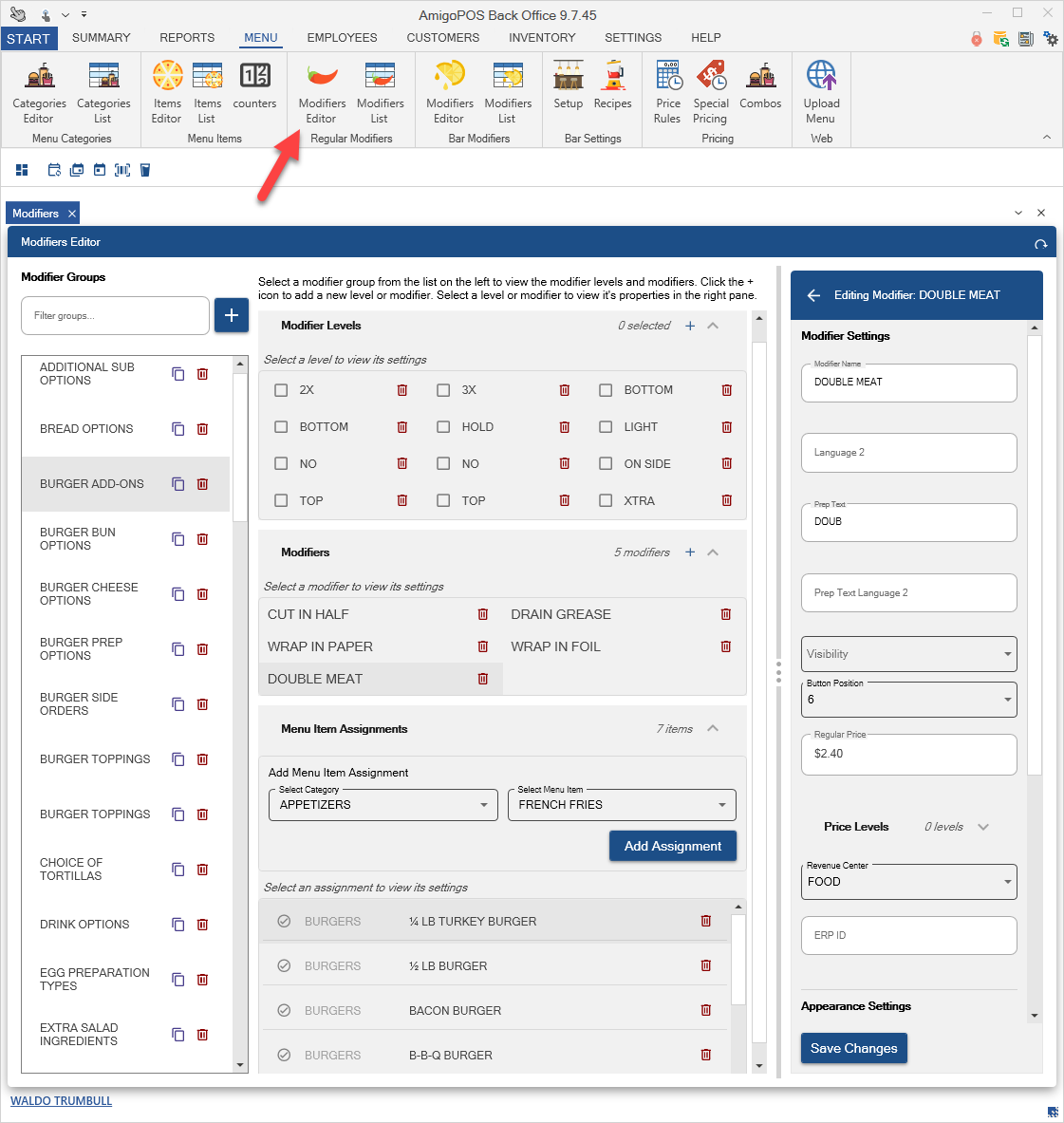Tick the XTRA modifier level checkbox

tap(606, 501)
